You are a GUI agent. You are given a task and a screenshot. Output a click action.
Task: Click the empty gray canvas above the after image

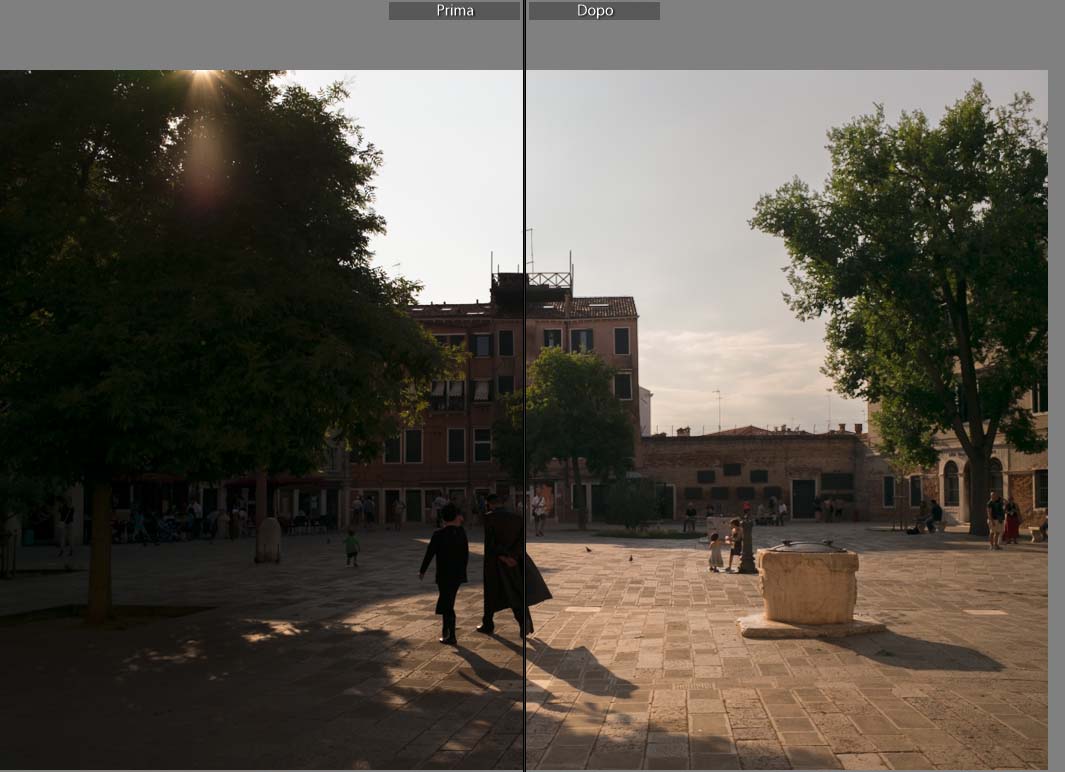pos(850,35)
